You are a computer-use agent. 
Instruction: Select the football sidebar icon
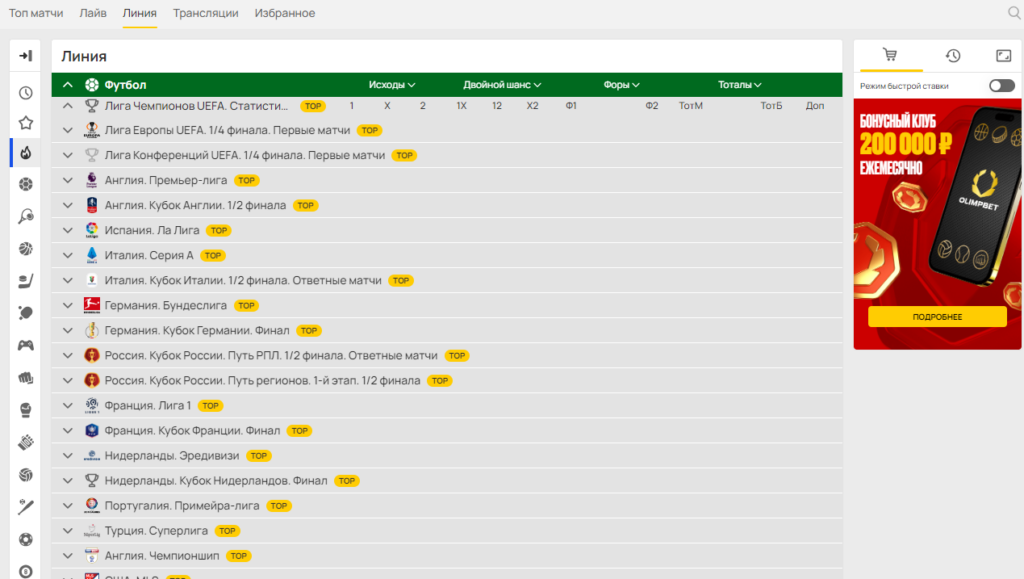tap(25, 184)
